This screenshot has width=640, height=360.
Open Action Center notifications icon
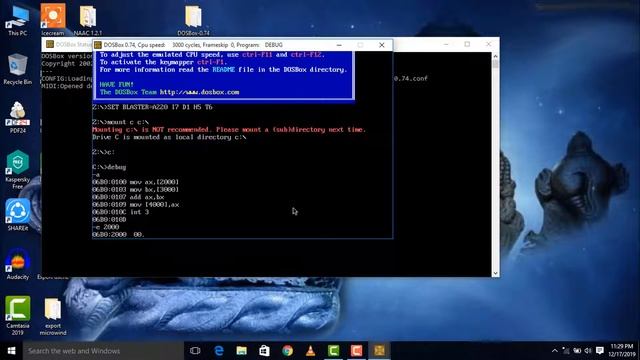tap(600, 351)
